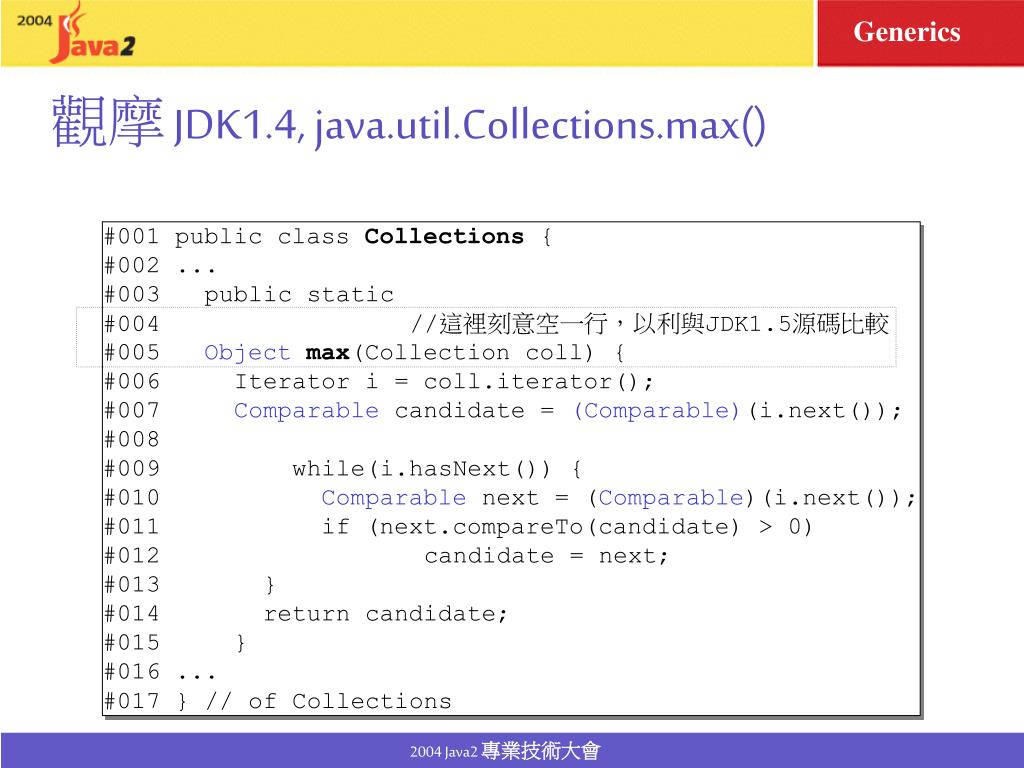Click the Chinese comment on line #004

(x=650, y=323)
